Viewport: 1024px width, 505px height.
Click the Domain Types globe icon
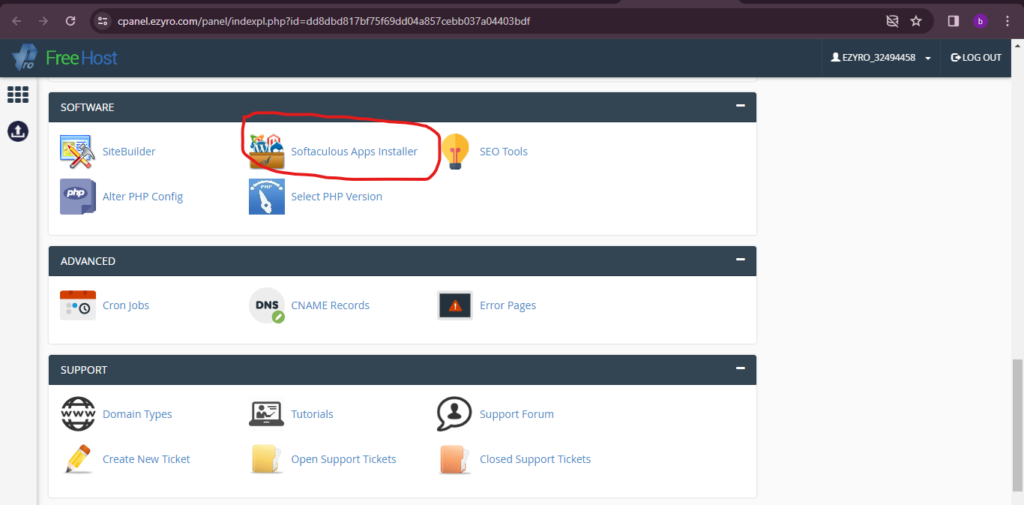click(x=78, y=414)
